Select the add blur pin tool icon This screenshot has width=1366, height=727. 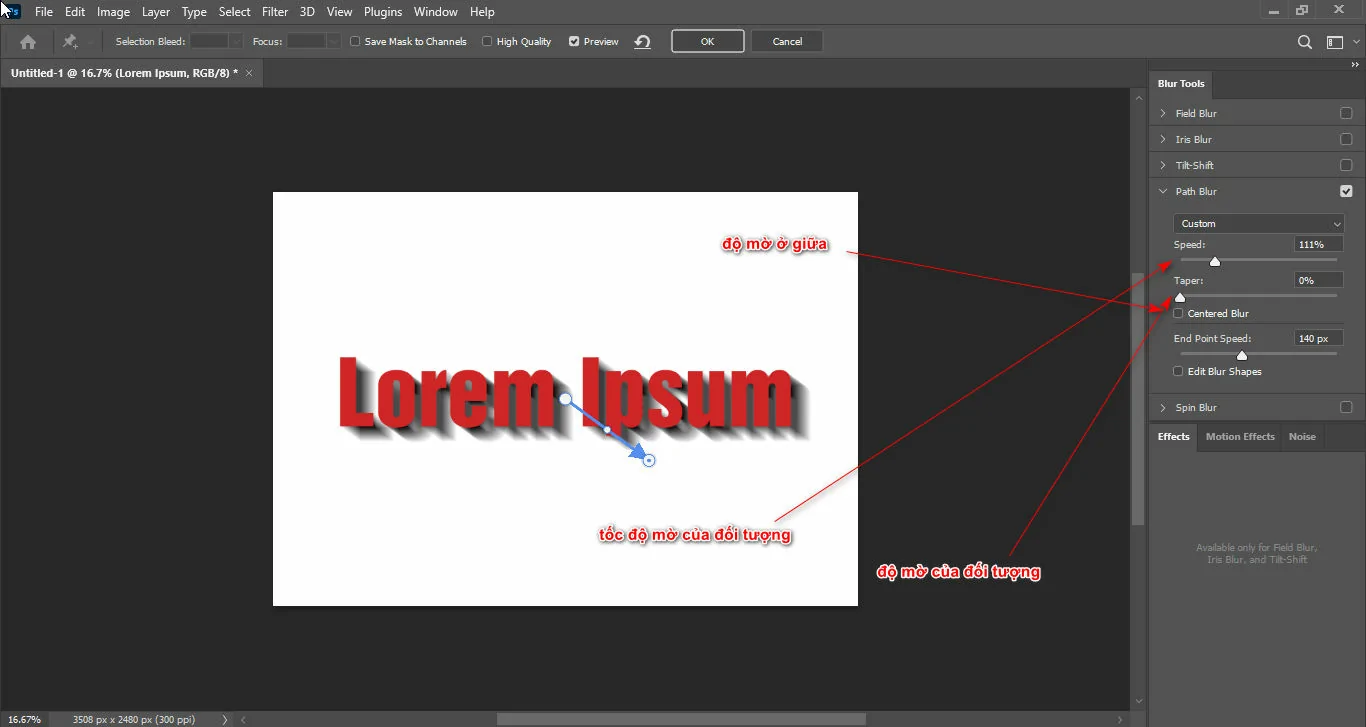coord(69,41)
